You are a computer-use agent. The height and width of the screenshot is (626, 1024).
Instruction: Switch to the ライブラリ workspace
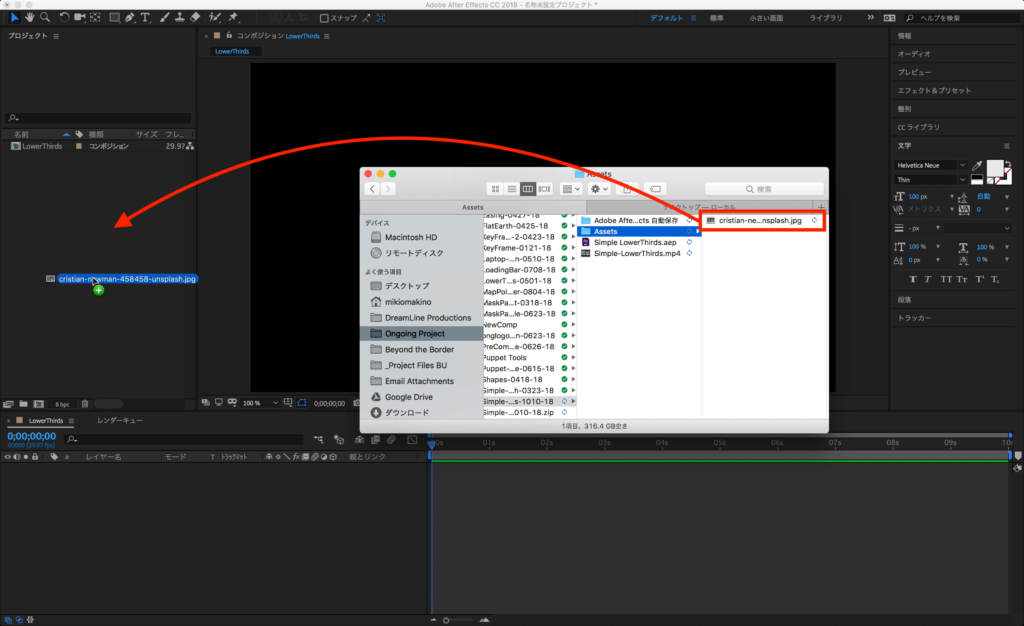[x=826, y=18]
